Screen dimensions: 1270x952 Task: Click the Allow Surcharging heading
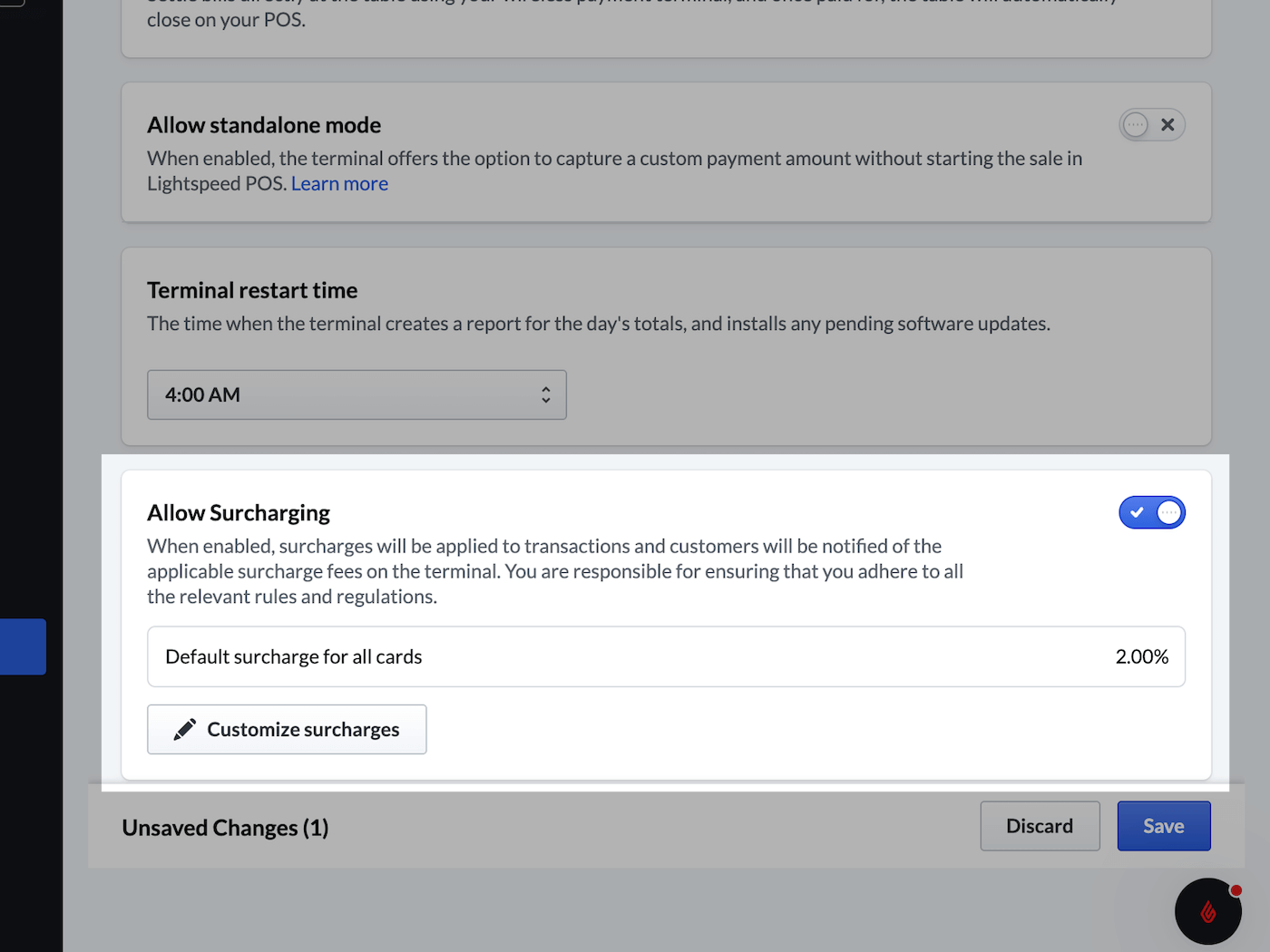pos(239,513)
